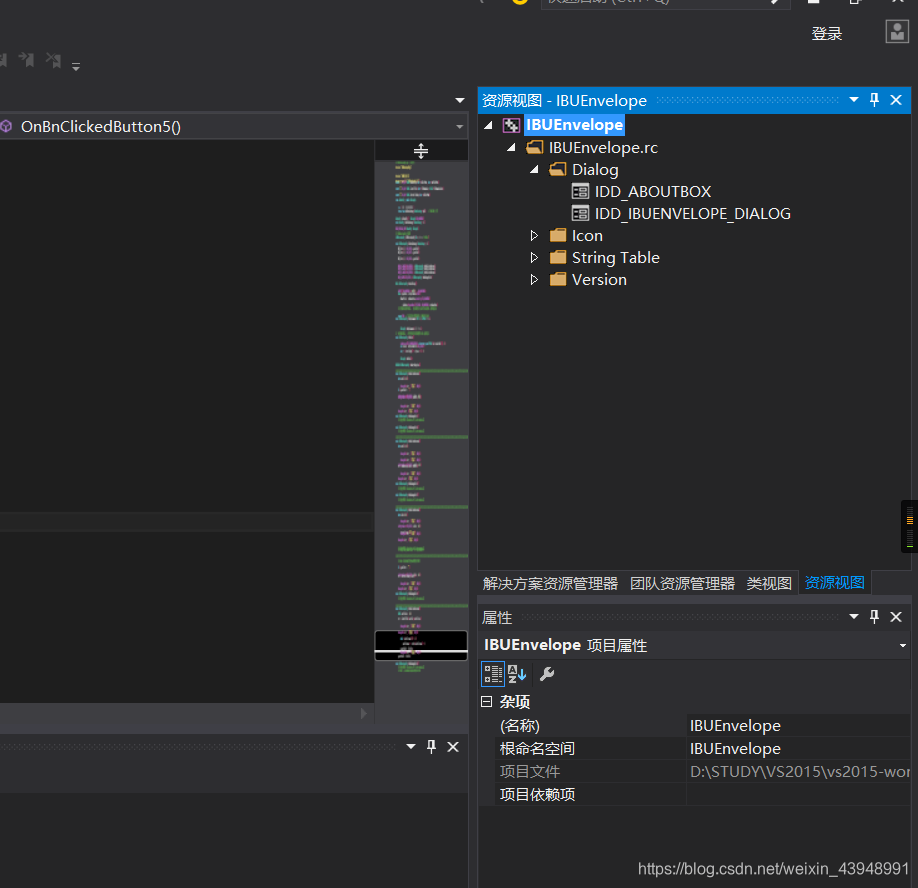Open Resource View window options dropdown

point(854,100)
